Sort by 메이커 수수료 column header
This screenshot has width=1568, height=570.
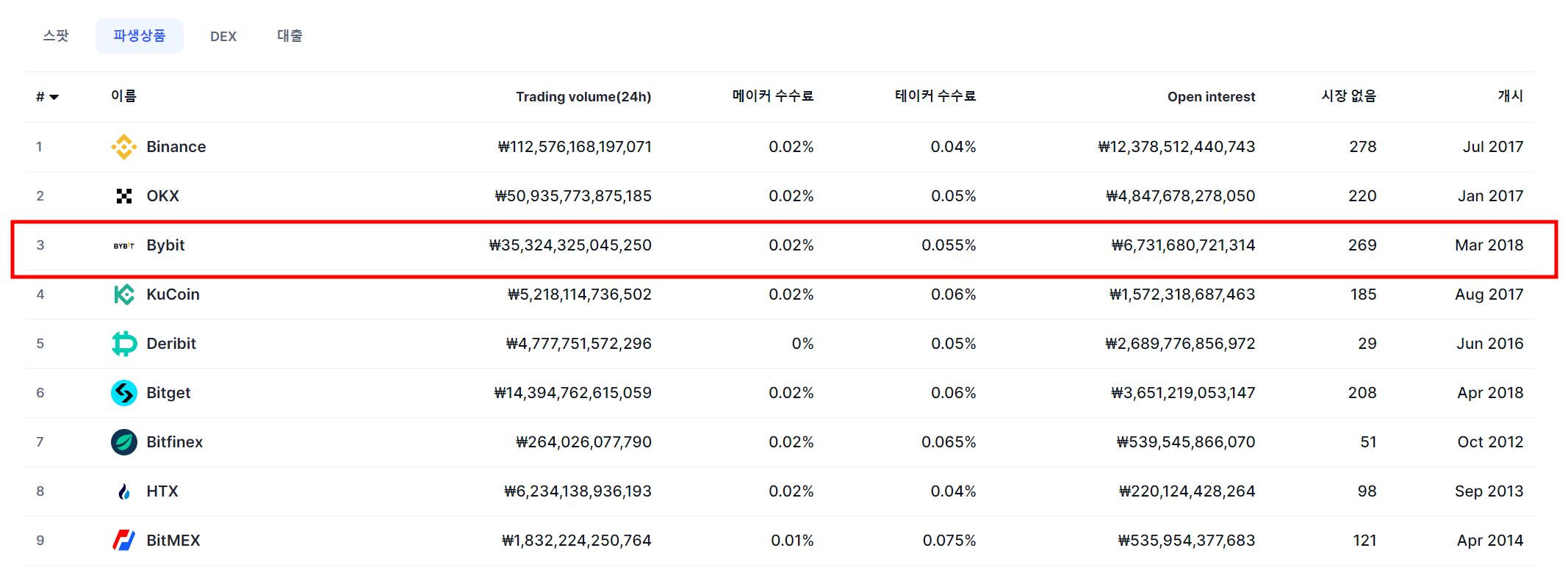773,96
